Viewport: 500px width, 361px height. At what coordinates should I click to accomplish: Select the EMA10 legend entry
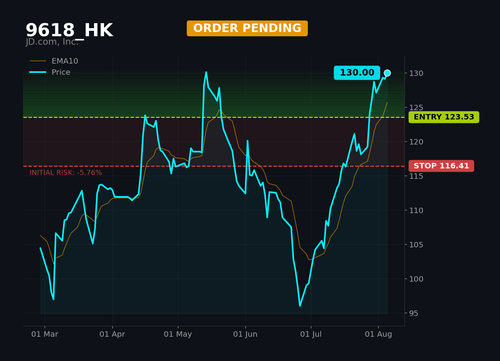(x=54, y=61)
